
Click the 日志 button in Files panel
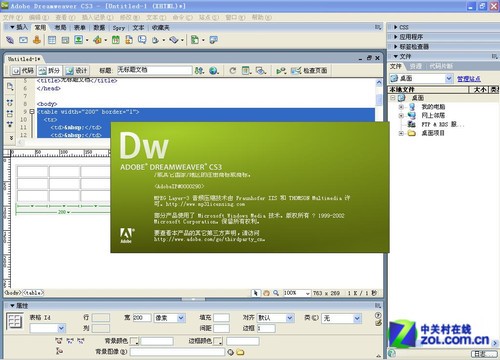click(x=483, y=354)
